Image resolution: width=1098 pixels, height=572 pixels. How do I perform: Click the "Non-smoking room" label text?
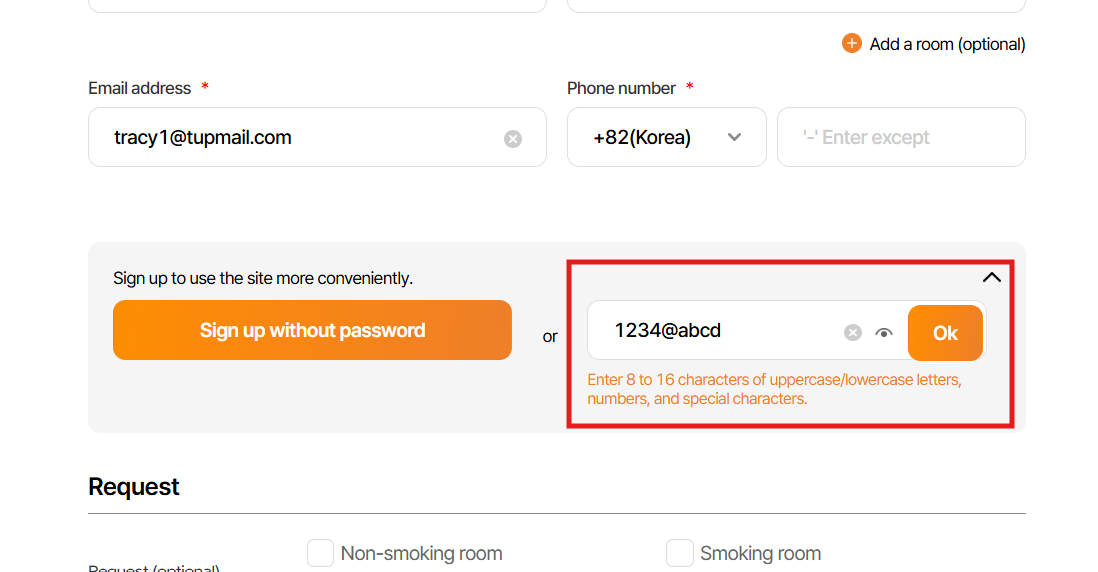click(x=421, y=553)
